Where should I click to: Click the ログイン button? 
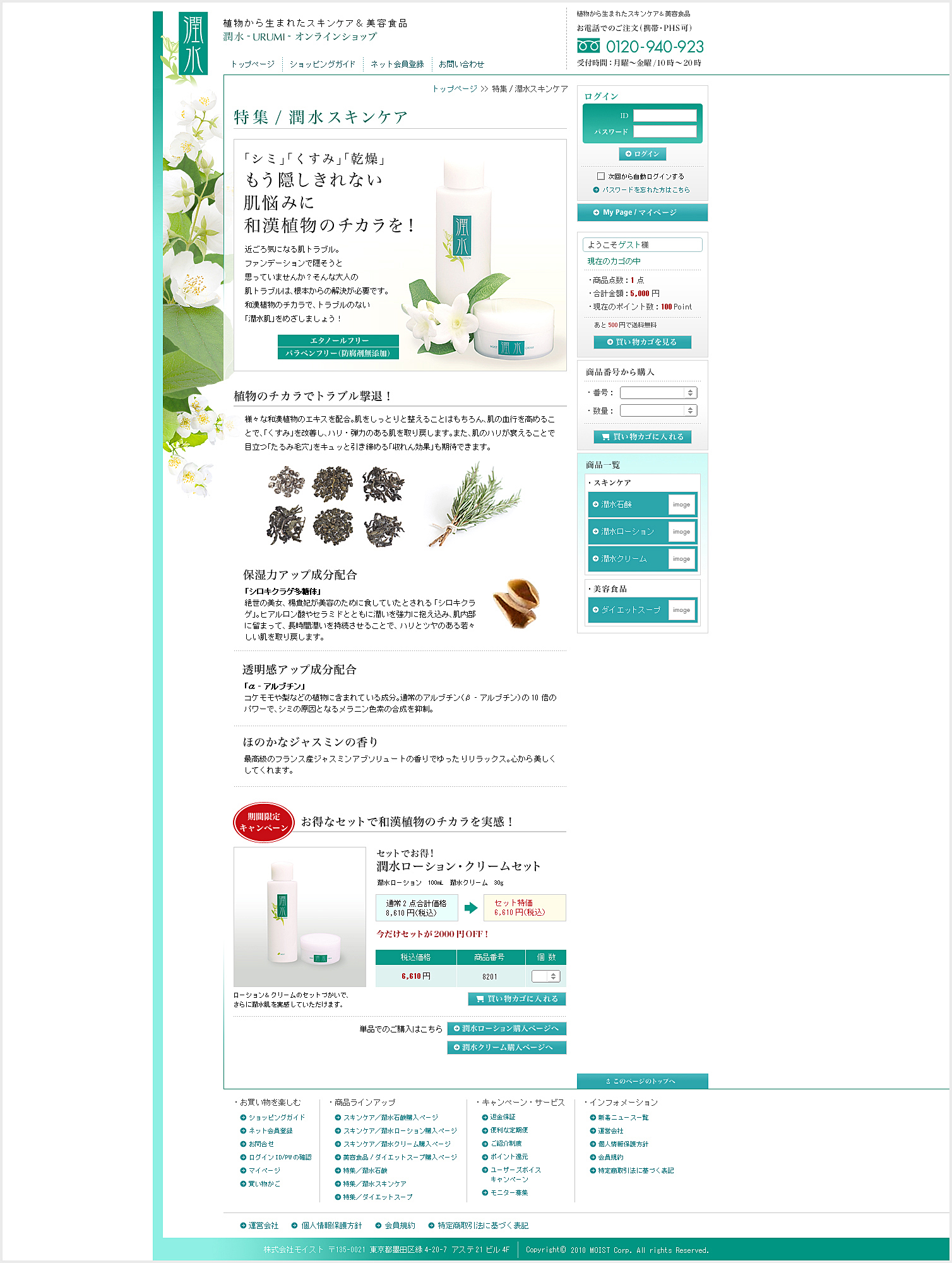642,154
